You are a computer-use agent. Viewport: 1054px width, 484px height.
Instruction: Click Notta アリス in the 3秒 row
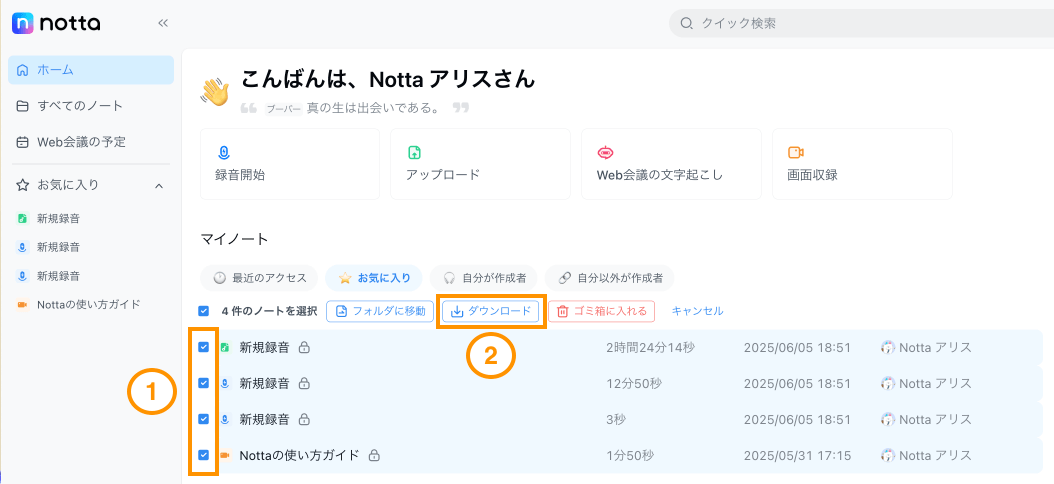(x=935, y=419)
